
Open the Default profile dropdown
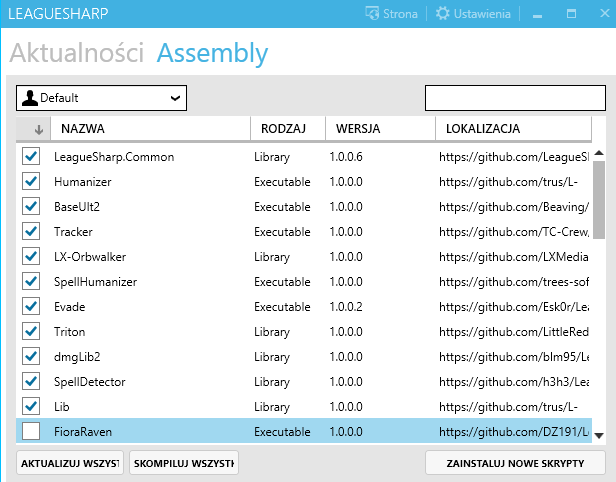(x=101, y=98)
